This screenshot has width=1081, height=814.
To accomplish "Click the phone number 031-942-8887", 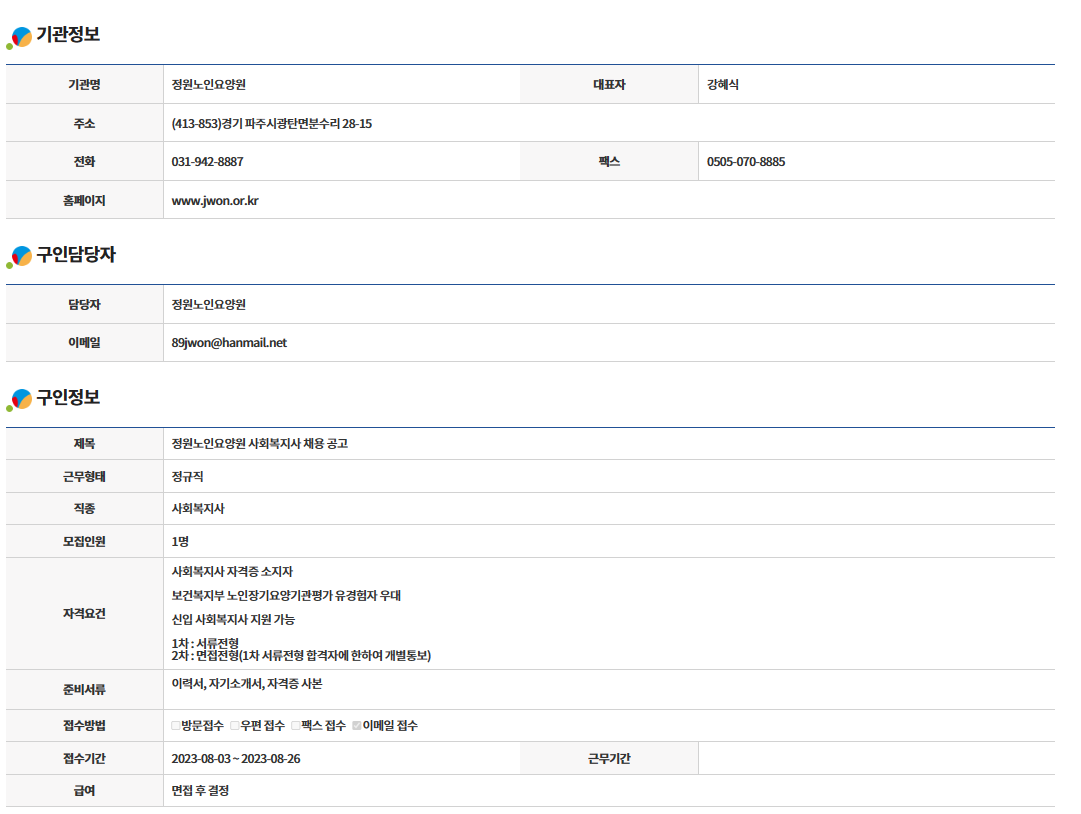I will coord(207,161).
